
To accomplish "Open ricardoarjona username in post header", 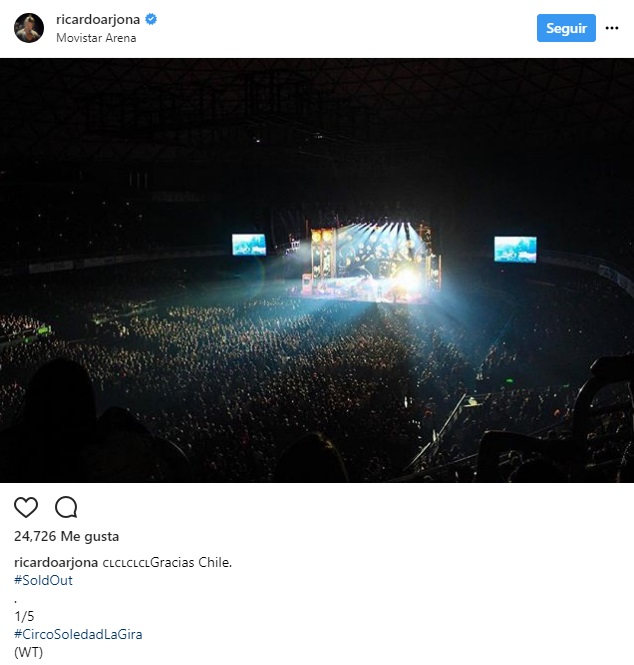I will pyautogui.click(x=99, y=19).
